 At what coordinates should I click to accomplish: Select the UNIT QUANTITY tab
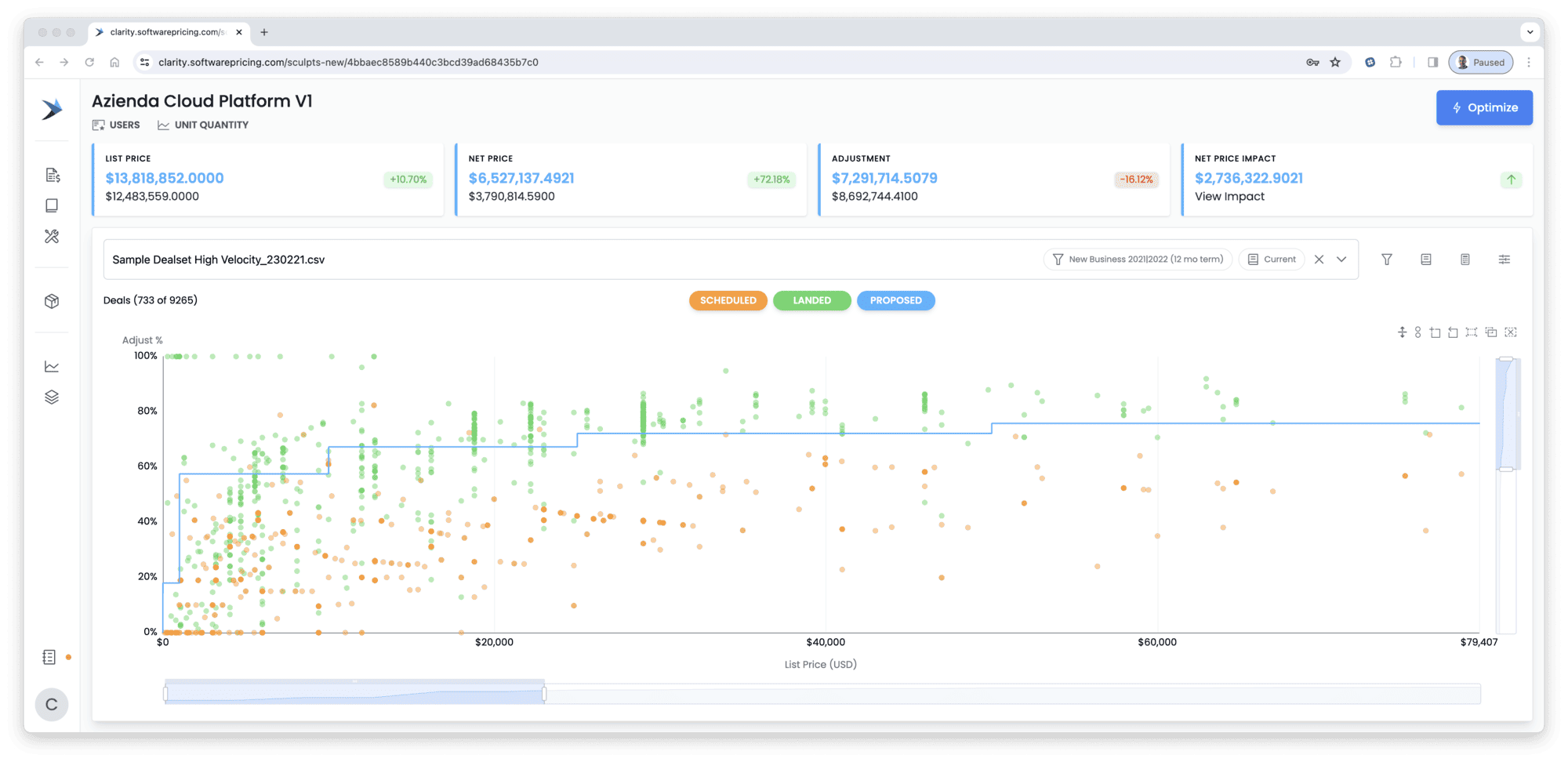coord(203,125)
